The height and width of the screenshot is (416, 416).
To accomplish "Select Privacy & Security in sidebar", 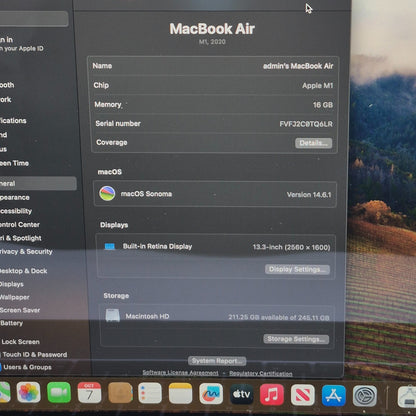I will [26, 252].
